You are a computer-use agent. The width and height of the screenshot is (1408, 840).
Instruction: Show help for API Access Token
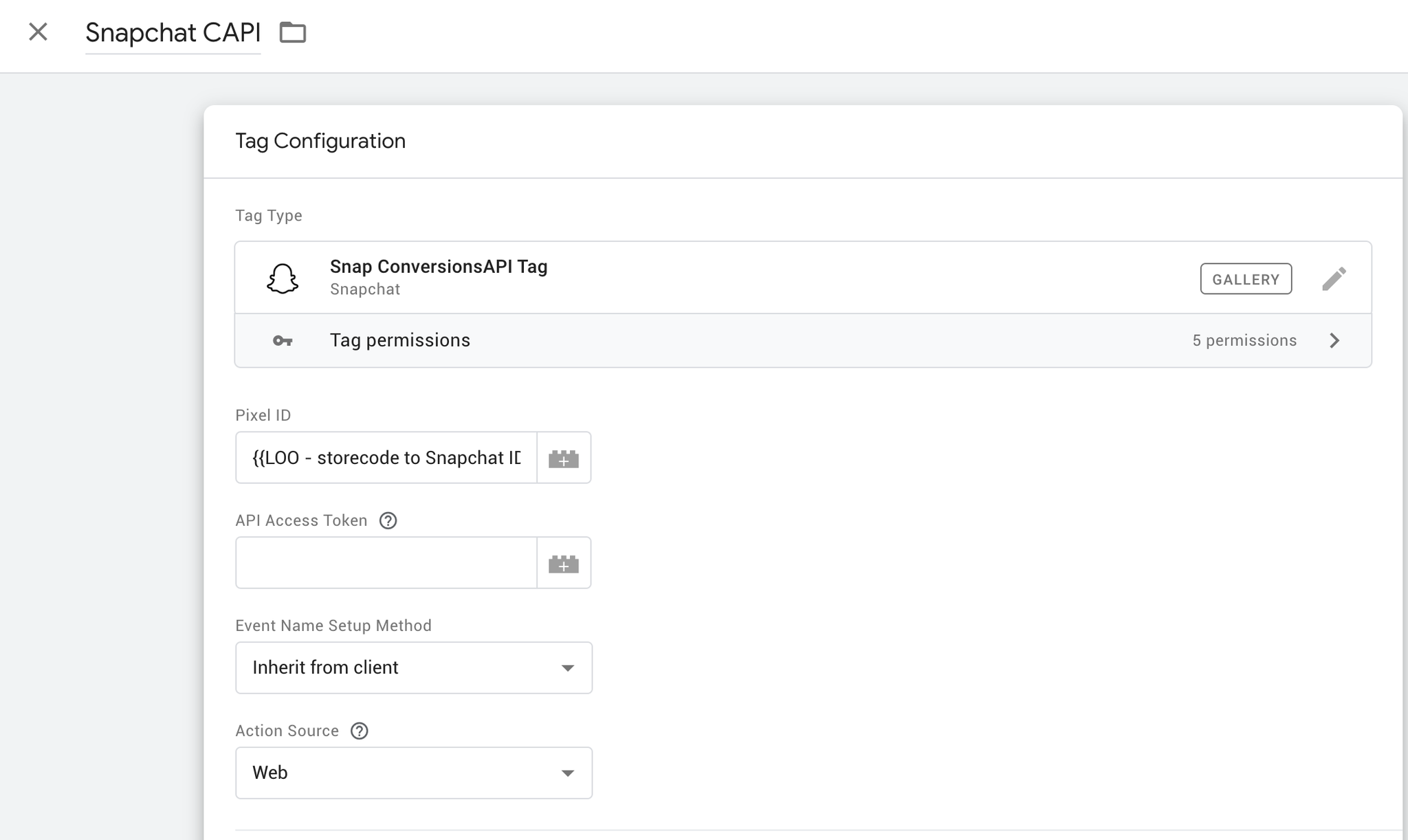click(x=388, y=520)
